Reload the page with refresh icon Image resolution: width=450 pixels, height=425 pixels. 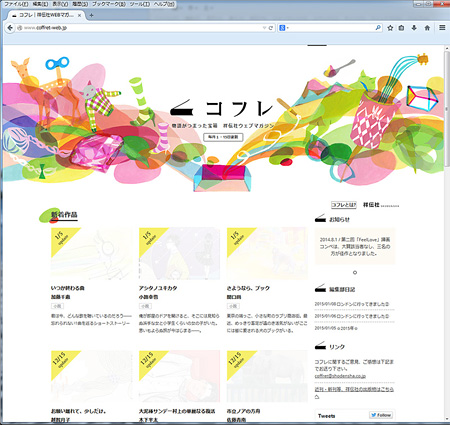pos(271,28)
